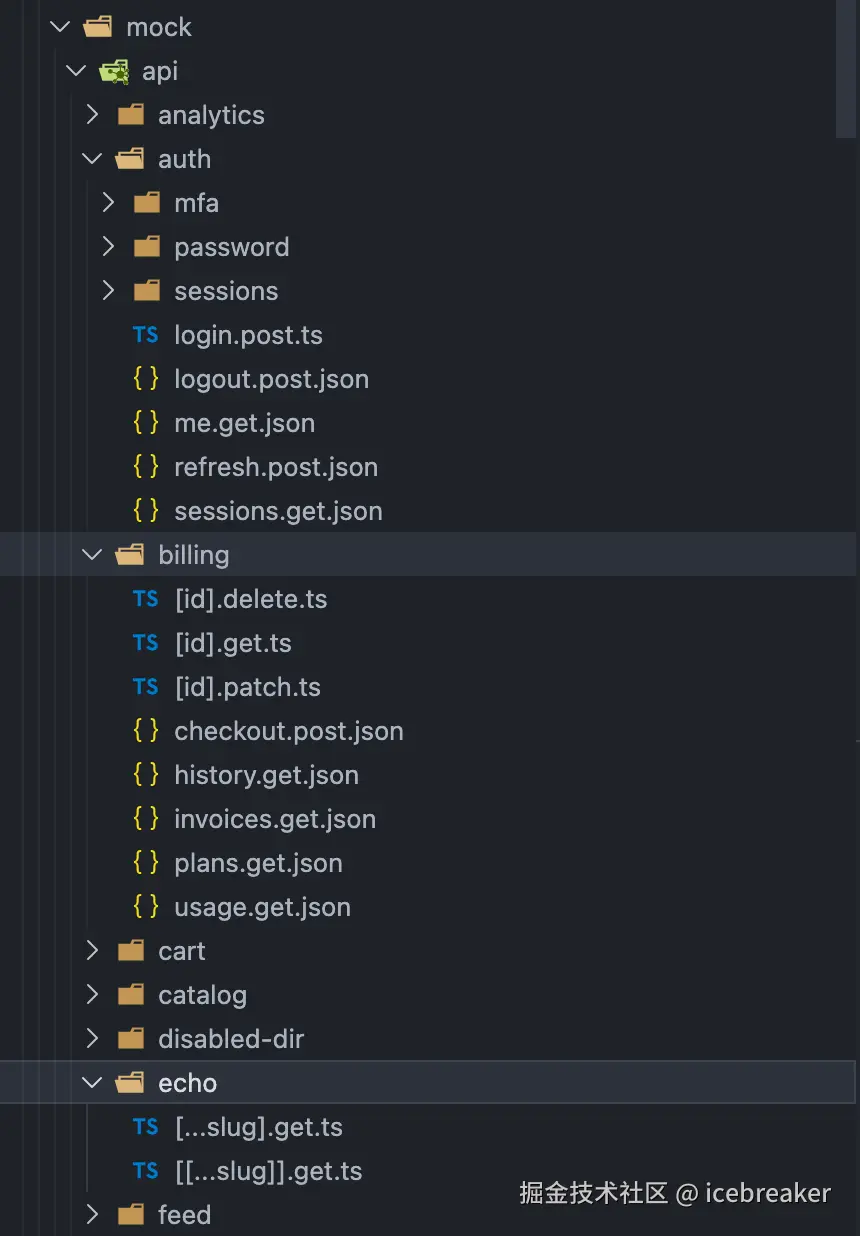The height and width of the screenshot is (1236, 860).
Task: Collapse the auth folder
Action: (x=91, y=158)
